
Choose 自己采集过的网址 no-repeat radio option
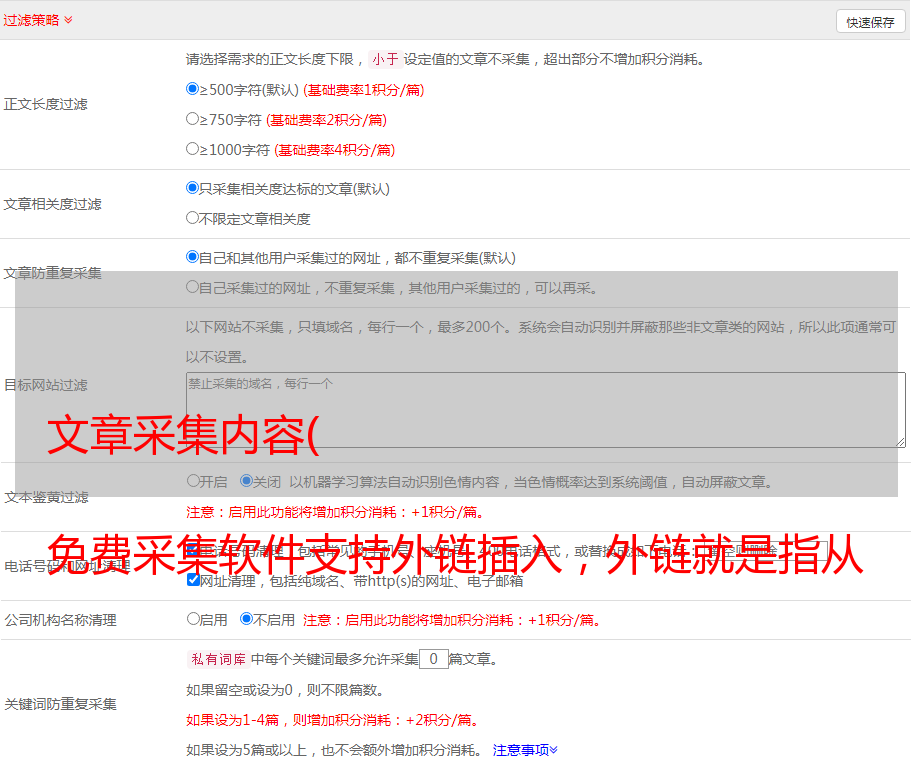coord(193,287)
